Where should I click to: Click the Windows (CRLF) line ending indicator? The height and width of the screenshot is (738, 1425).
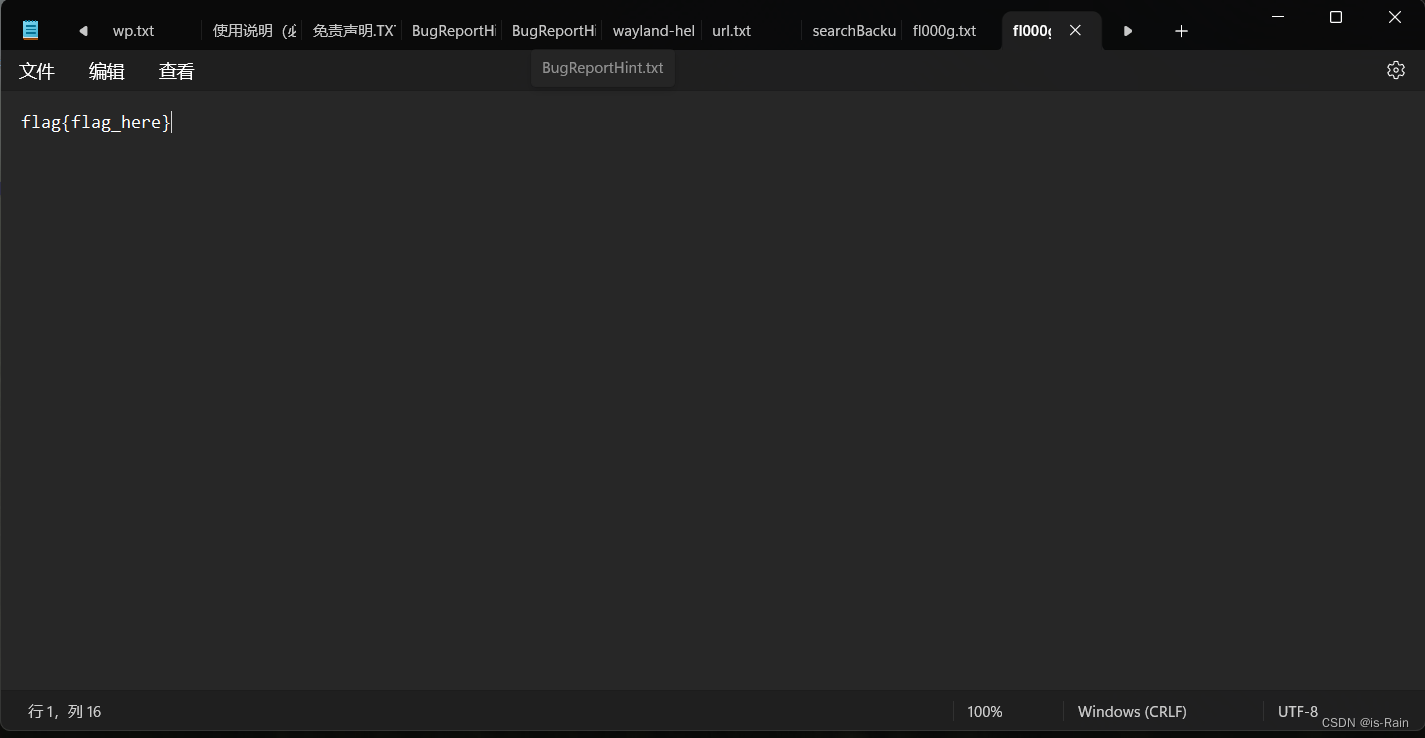point(1132,711)
